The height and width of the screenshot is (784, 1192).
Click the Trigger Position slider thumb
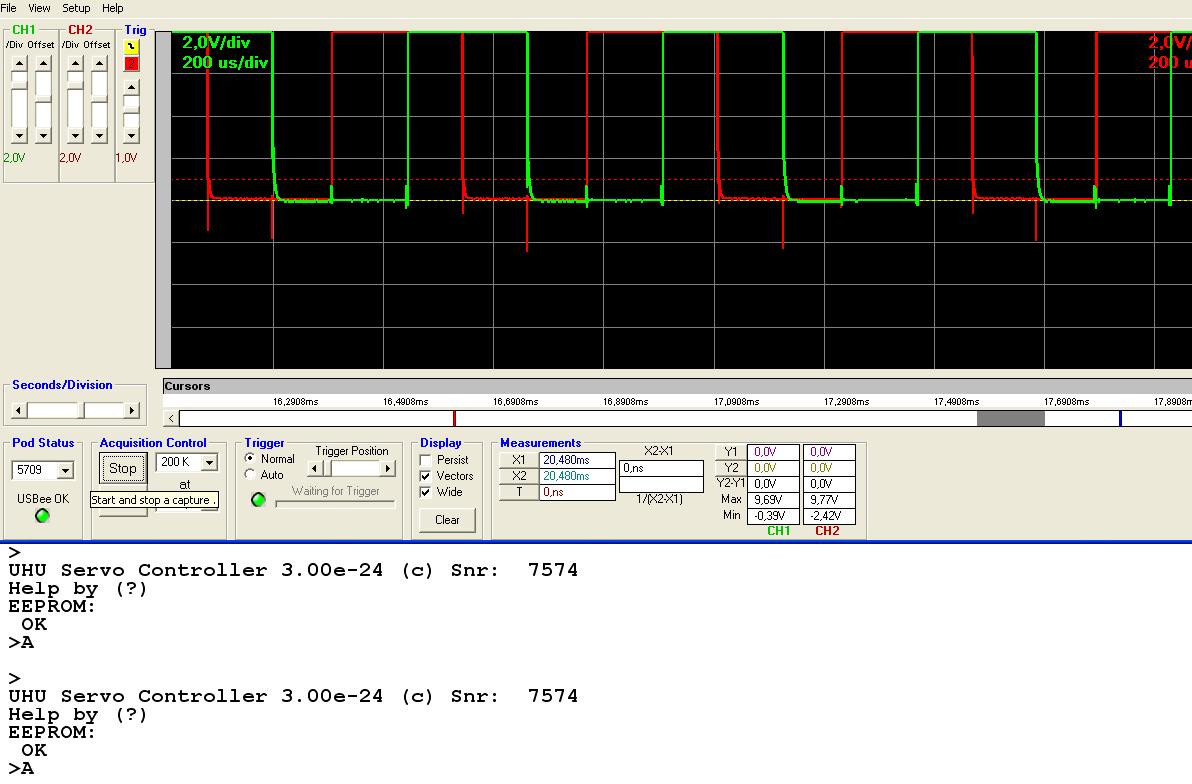tap(328, 468)
